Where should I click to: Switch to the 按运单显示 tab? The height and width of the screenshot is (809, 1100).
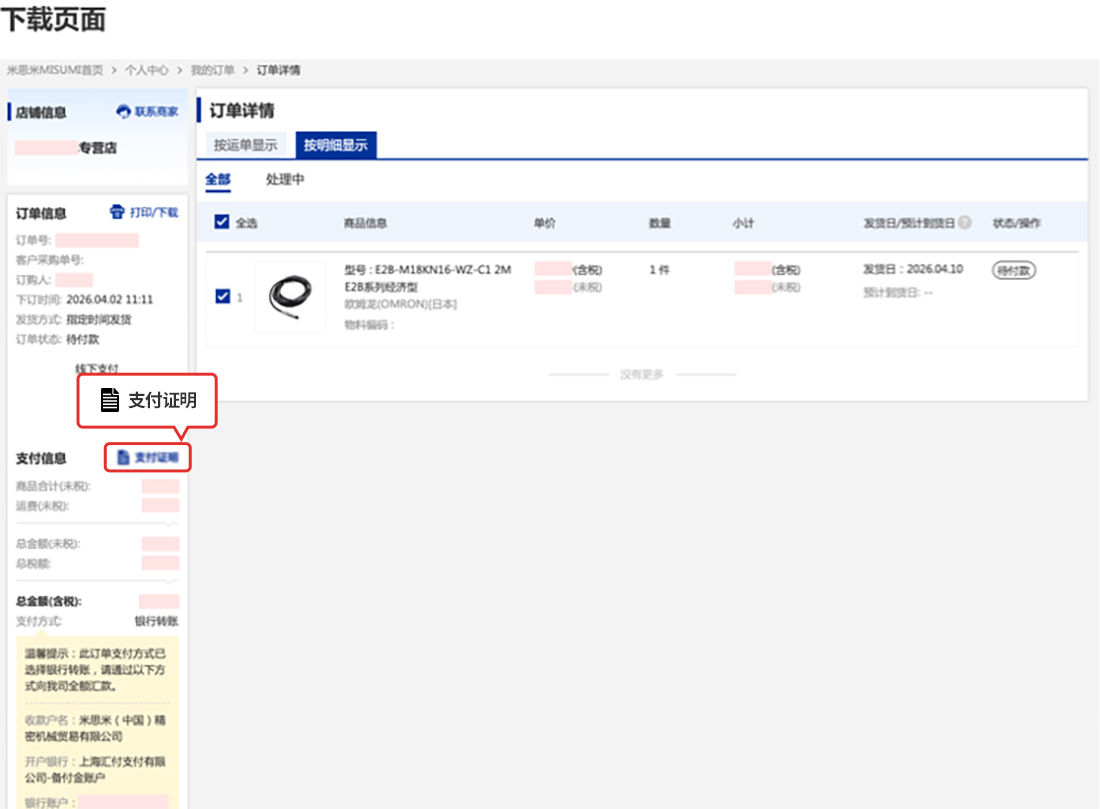[245, 145]
